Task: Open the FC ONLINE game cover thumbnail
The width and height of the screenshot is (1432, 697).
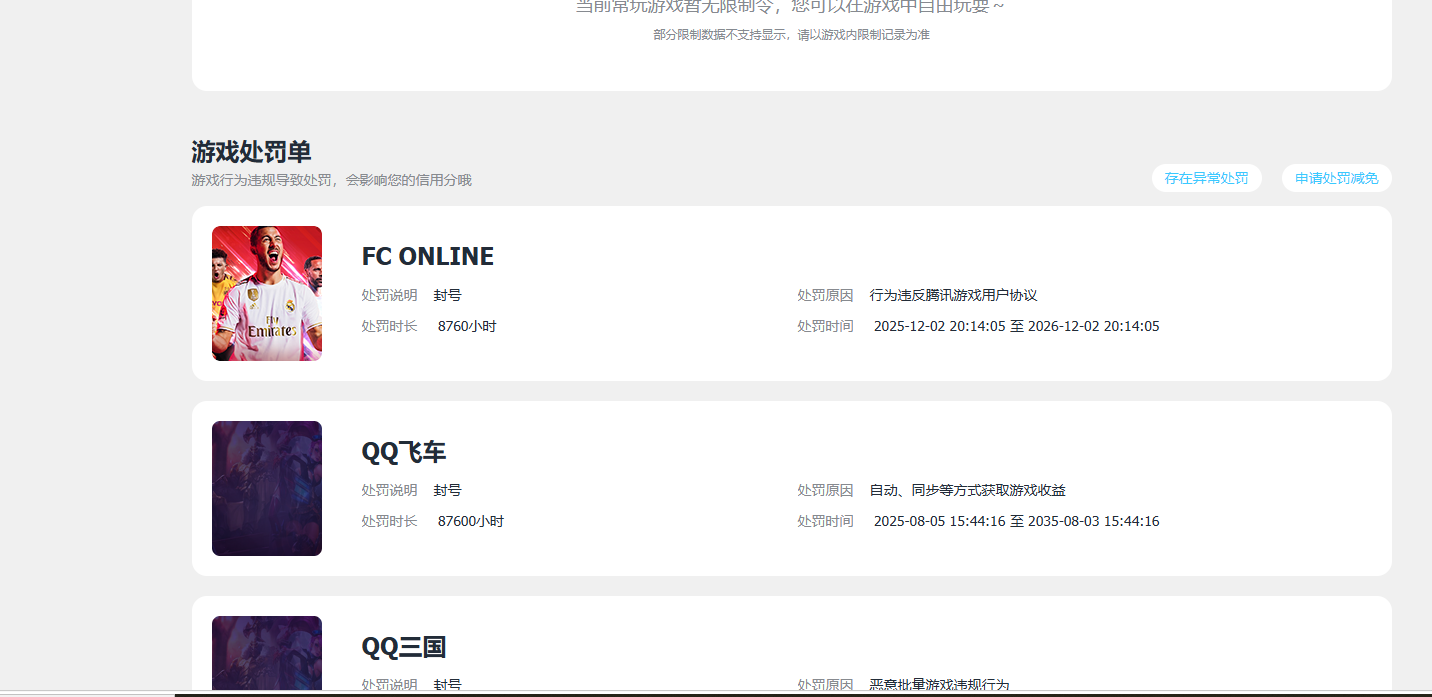Action: pos(267,293)
